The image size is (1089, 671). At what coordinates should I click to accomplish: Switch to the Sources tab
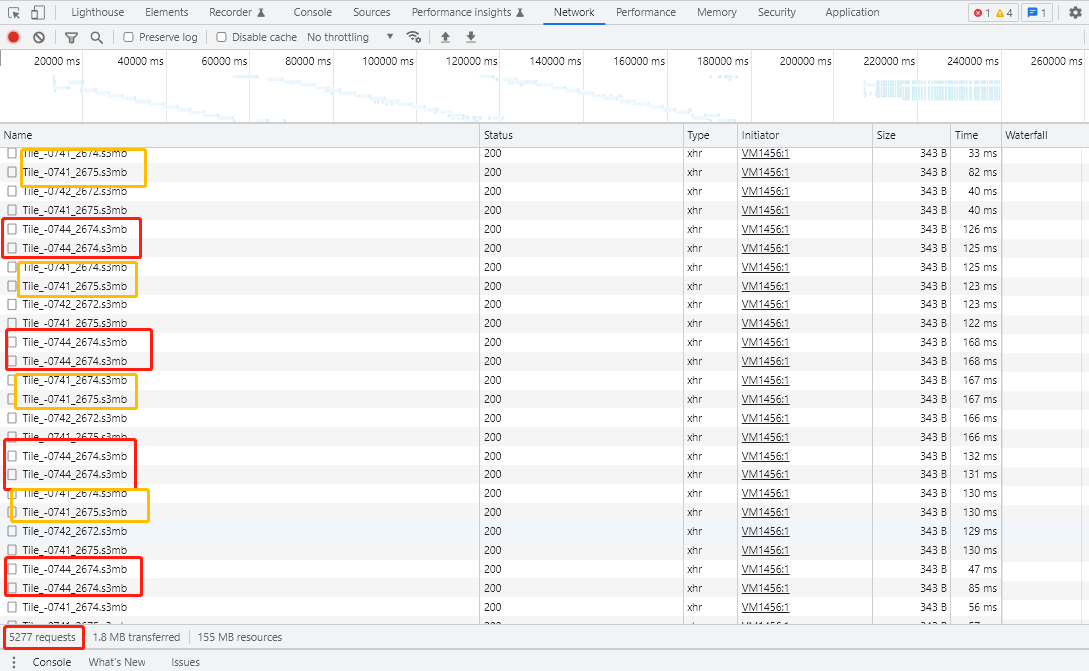click(x=372, y=13)
